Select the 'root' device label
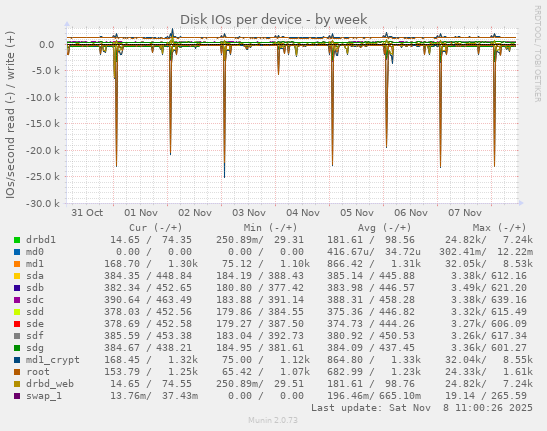547x431 pixels. point(38,372)
